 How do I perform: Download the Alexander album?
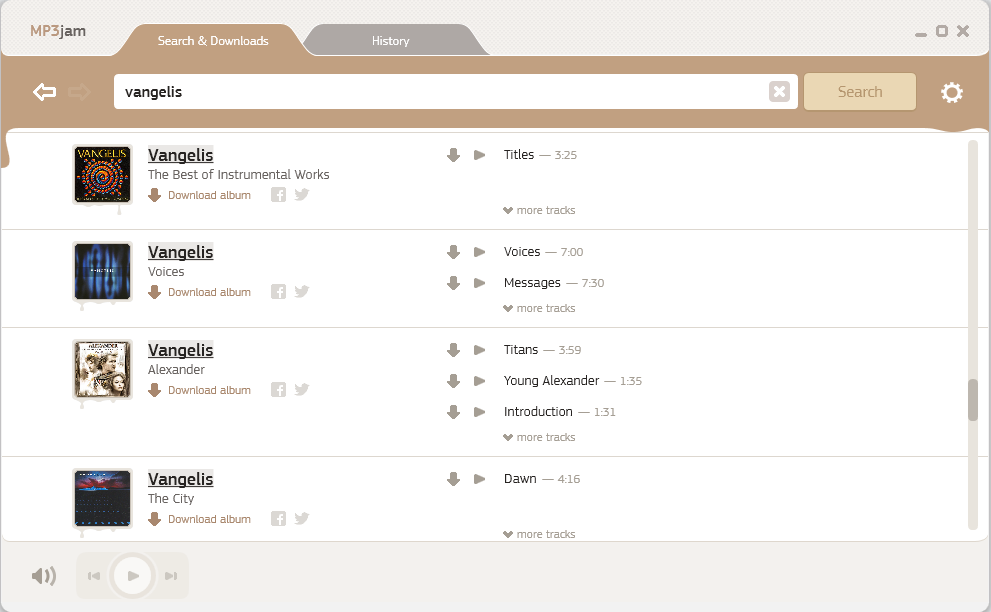coord(200,390)
